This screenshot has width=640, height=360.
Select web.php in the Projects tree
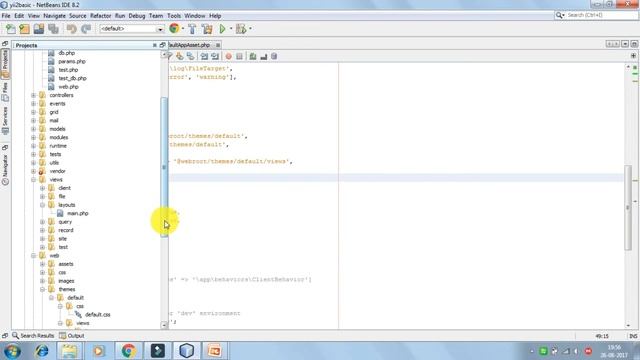pos(68,87)
